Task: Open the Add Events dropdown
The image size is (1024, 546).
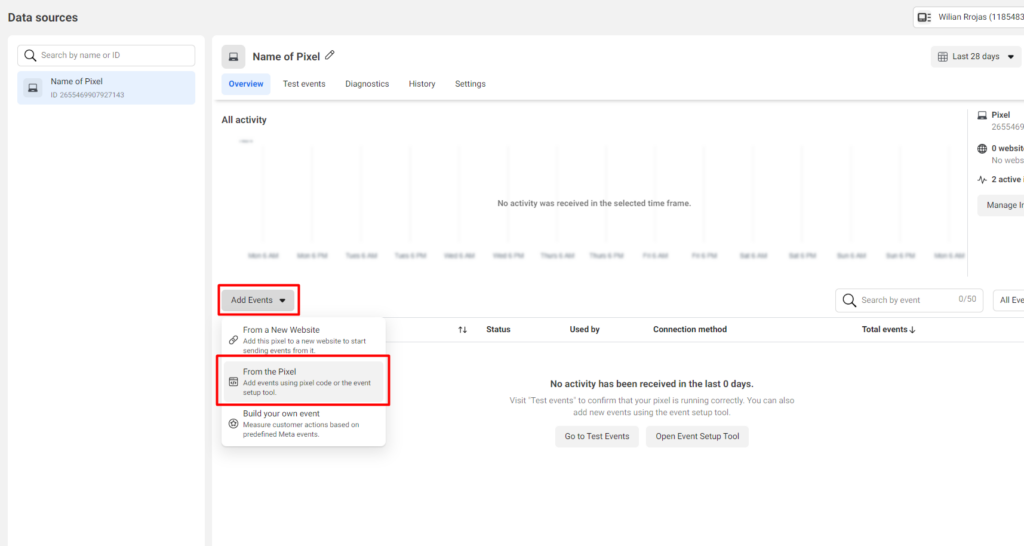Action: coord(258,300)
